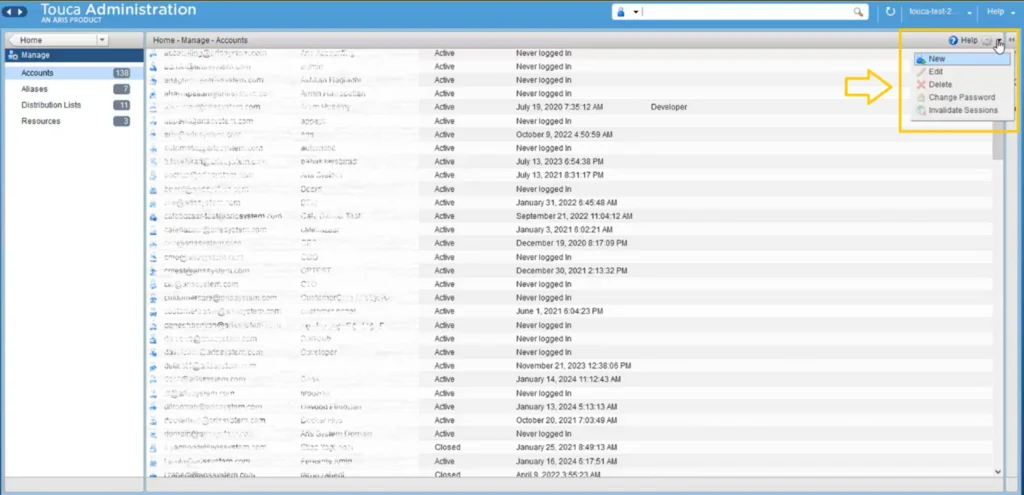Click the refresh icon in top bar
Image resolution: width=1024 pixels, height=495 pixels.
[x=891, y=12]
